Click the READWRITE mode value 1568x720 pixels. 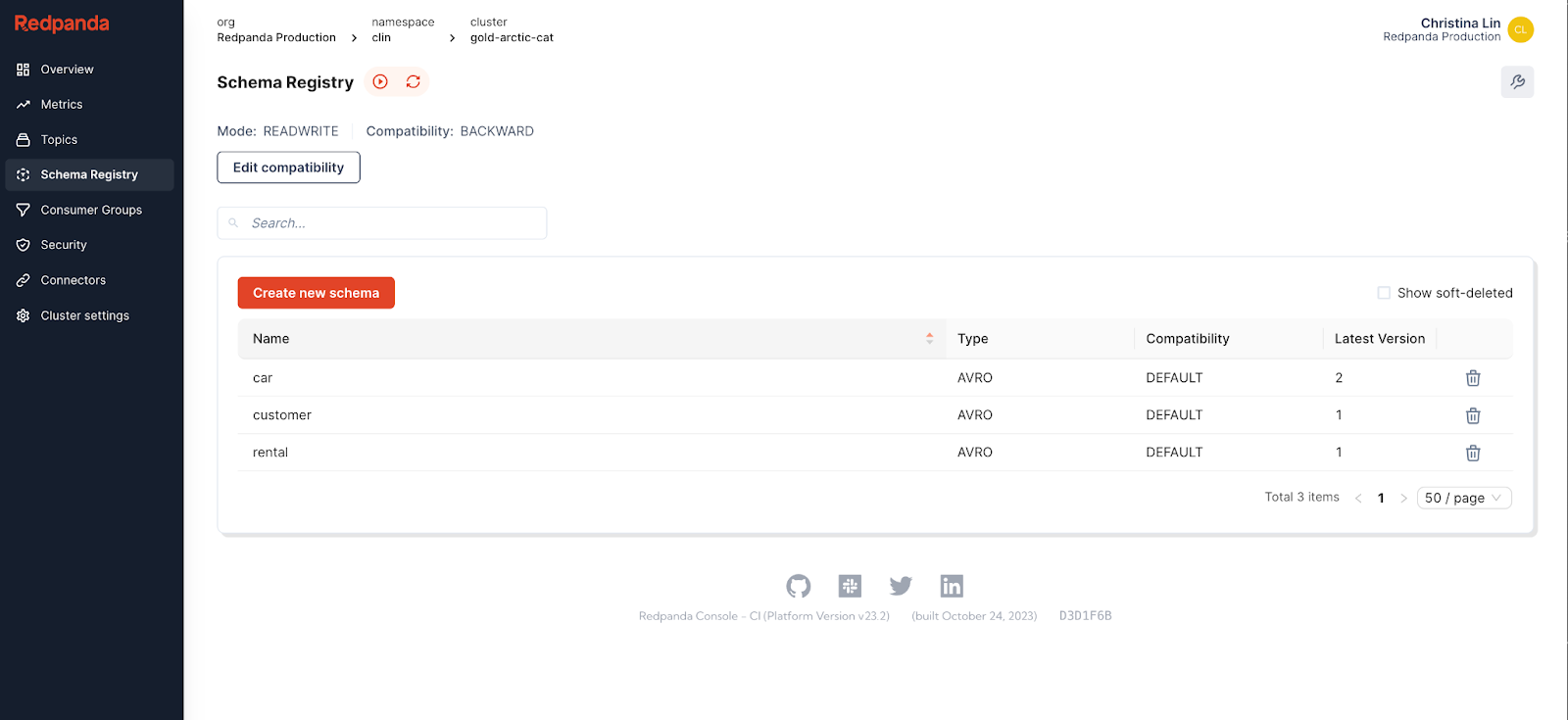301,131
